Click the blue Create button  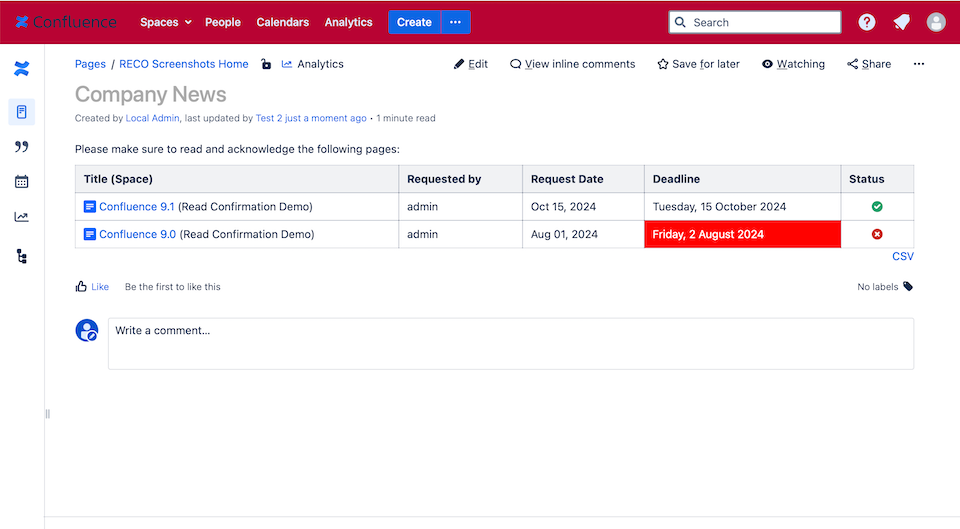pos(414,22)
